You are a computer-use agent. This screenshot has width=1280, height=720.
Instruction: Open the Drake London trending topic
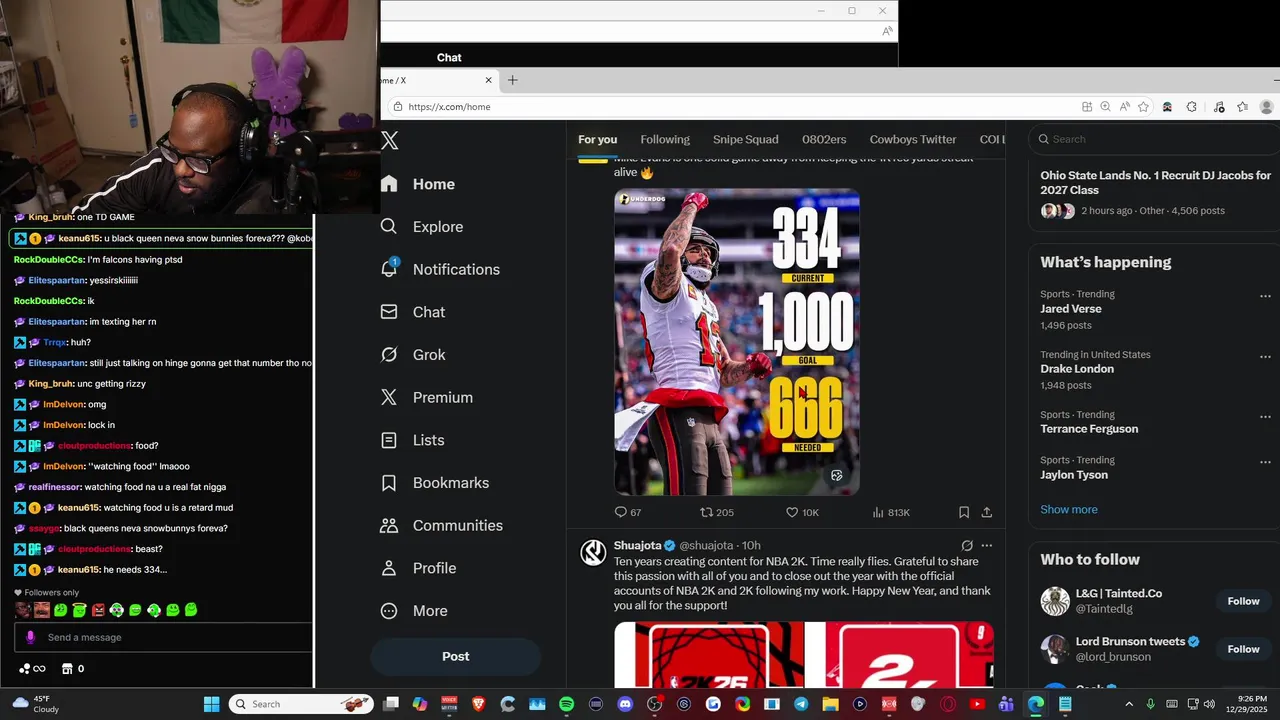[1077, 369]
